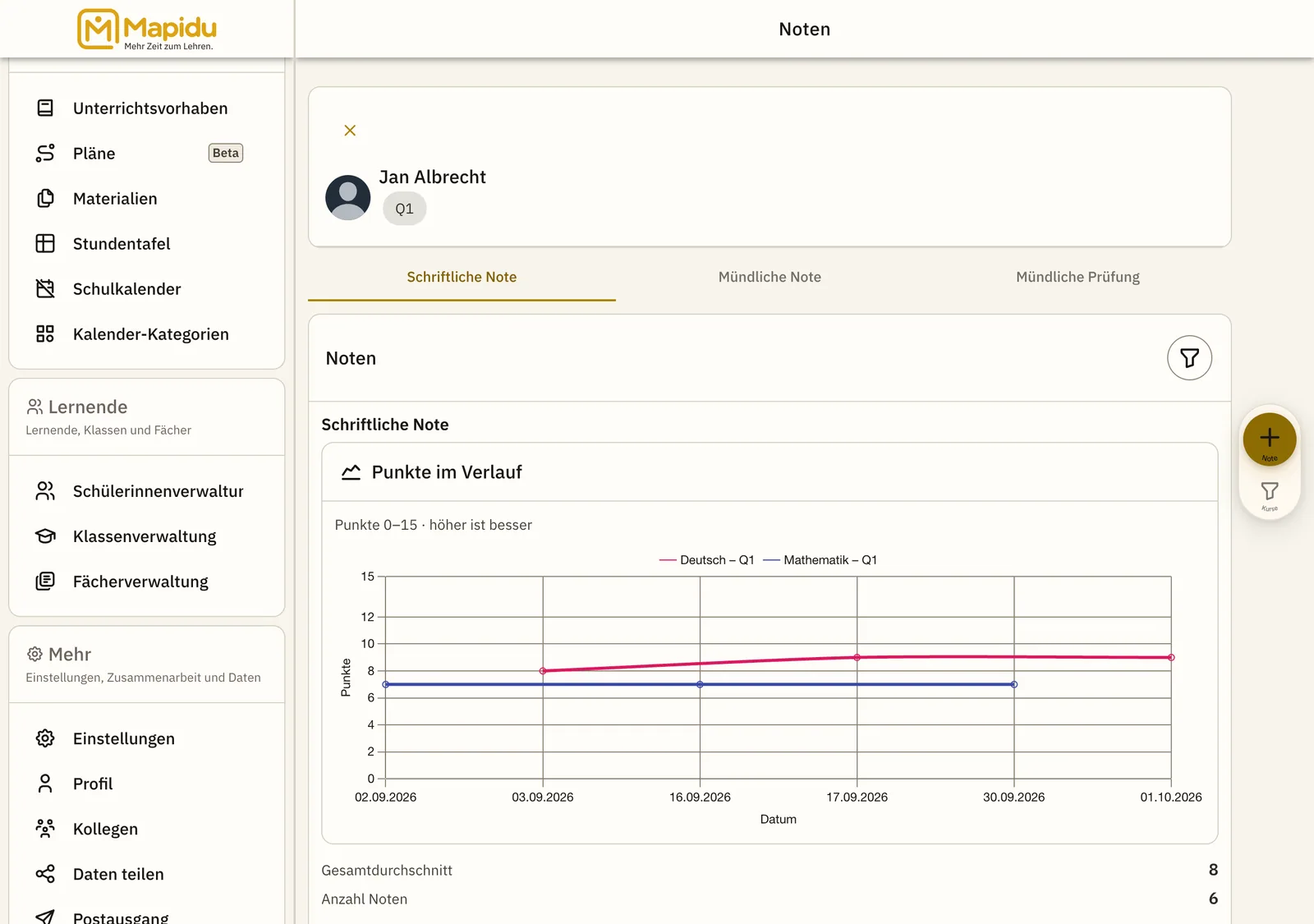Open the Kollegen group icon
1314x924 pixels.
point(45,829)
